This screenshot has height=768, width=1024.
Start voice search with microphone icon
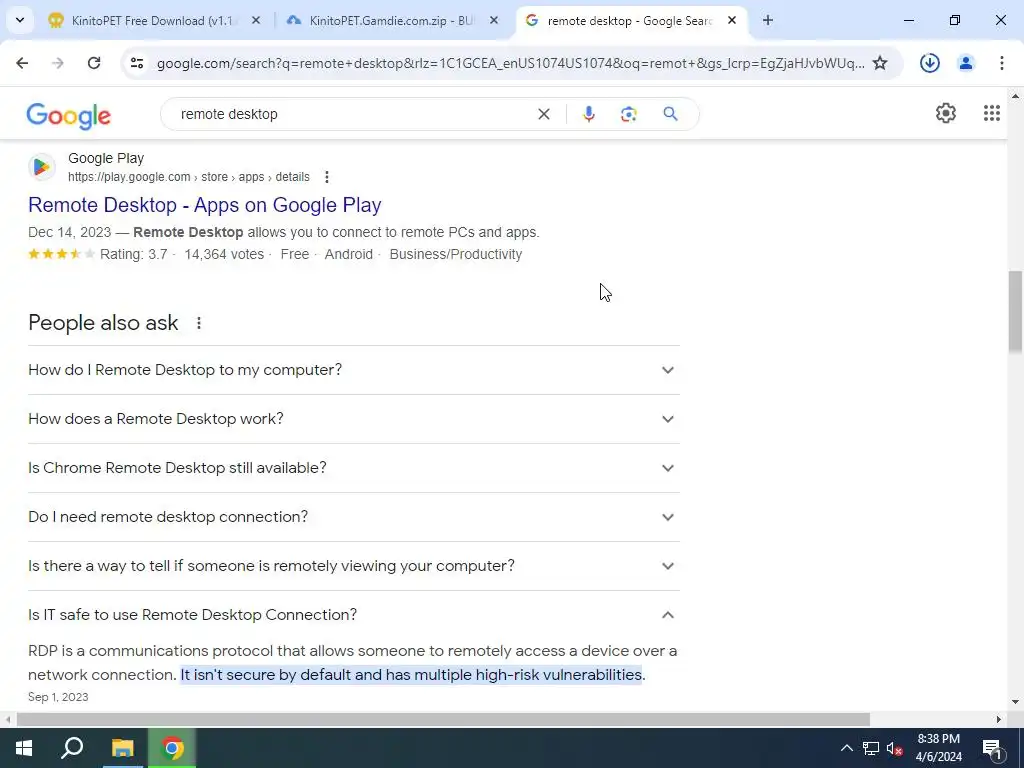(588, 114)
